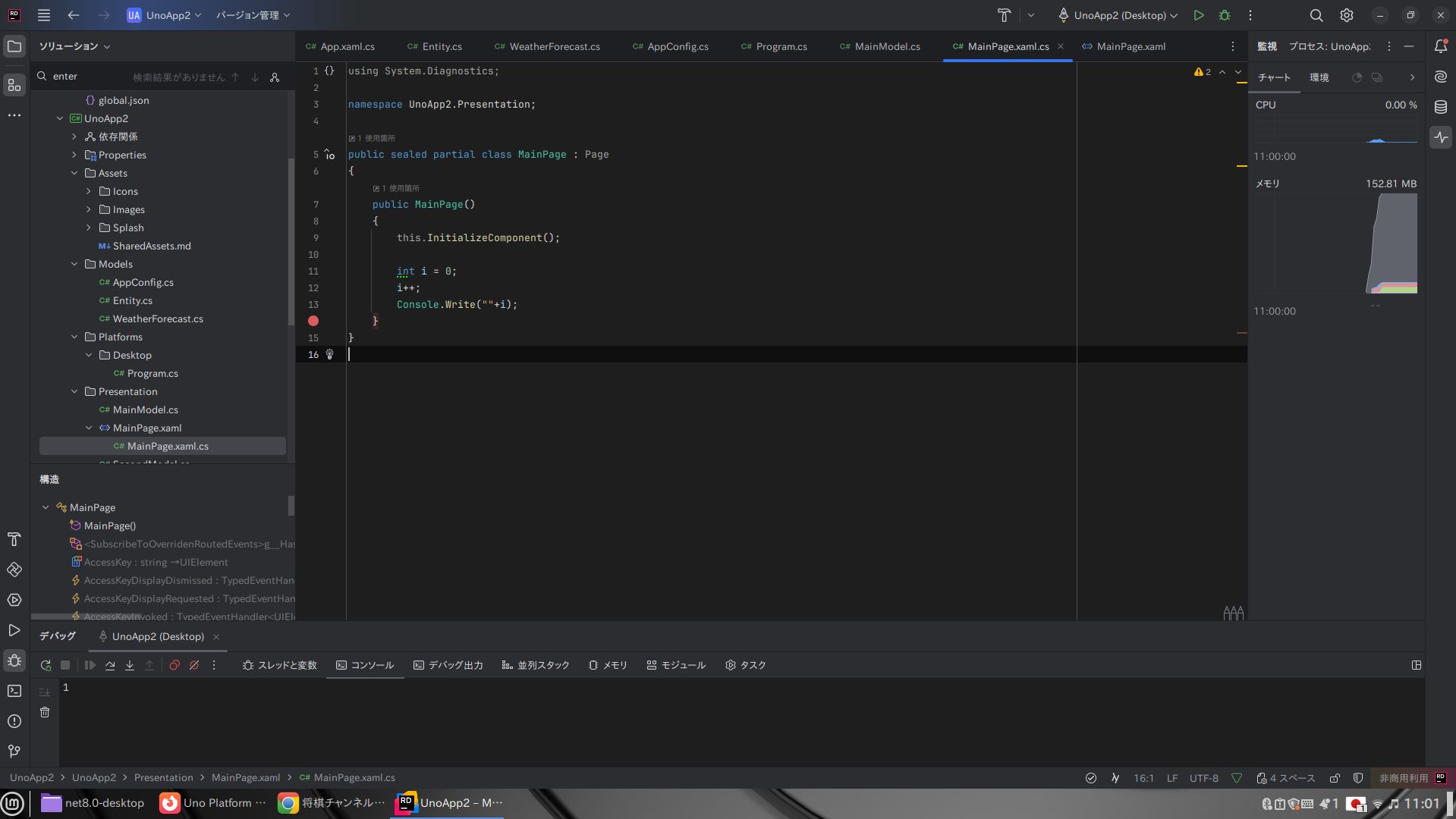Toggle file read-only lock icon in status bar
The image size is (1456, 819).
(1335, 778)
